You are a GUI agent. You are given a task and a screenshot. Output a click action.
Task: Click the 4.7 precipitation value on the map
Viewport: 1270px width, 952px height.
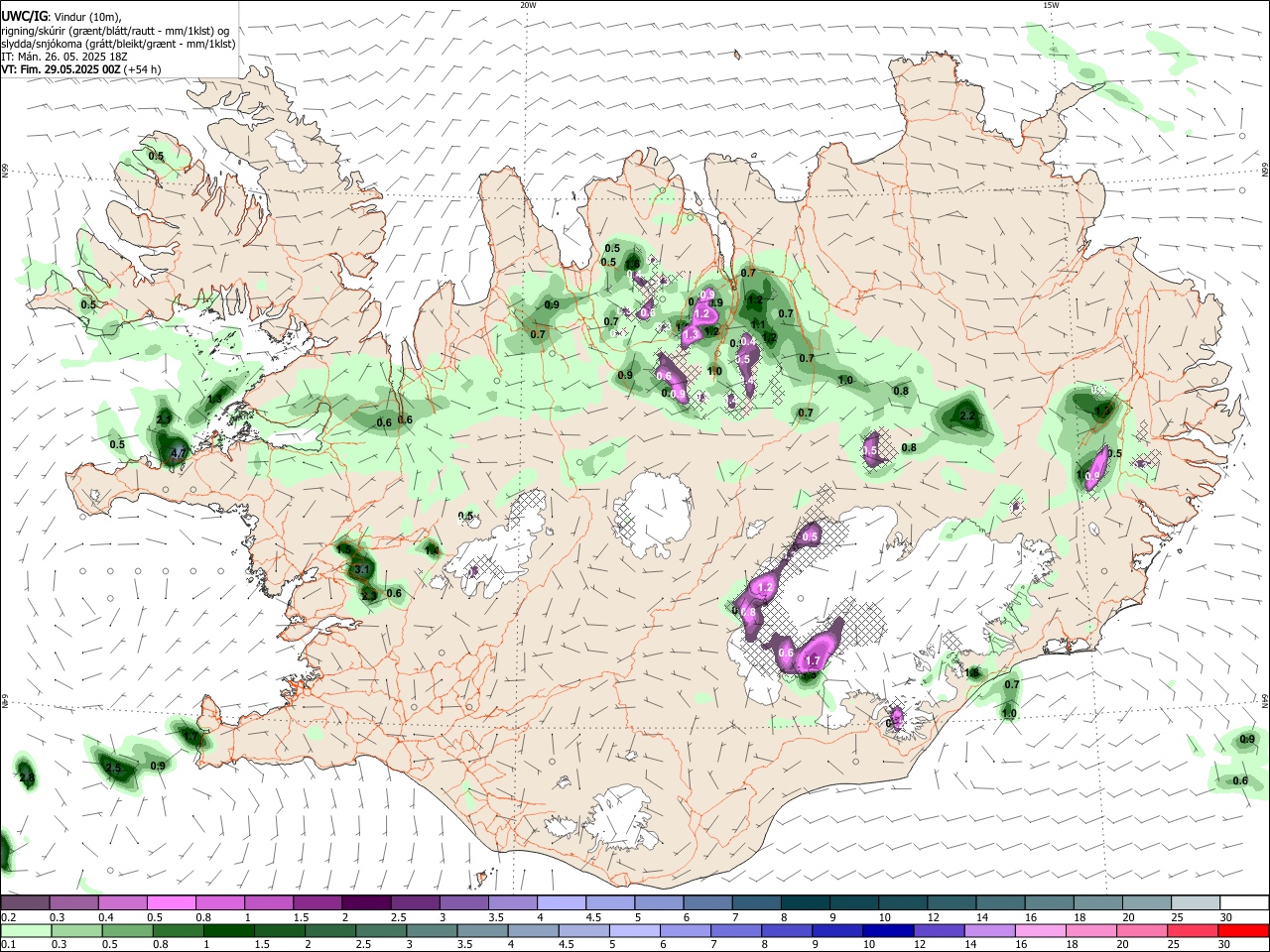click(179, 453)
